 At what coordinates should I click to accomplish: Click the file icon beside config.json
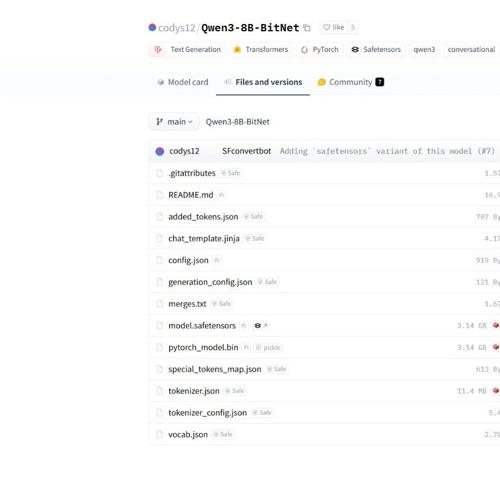pyautogui.click(x=160, y=260)
